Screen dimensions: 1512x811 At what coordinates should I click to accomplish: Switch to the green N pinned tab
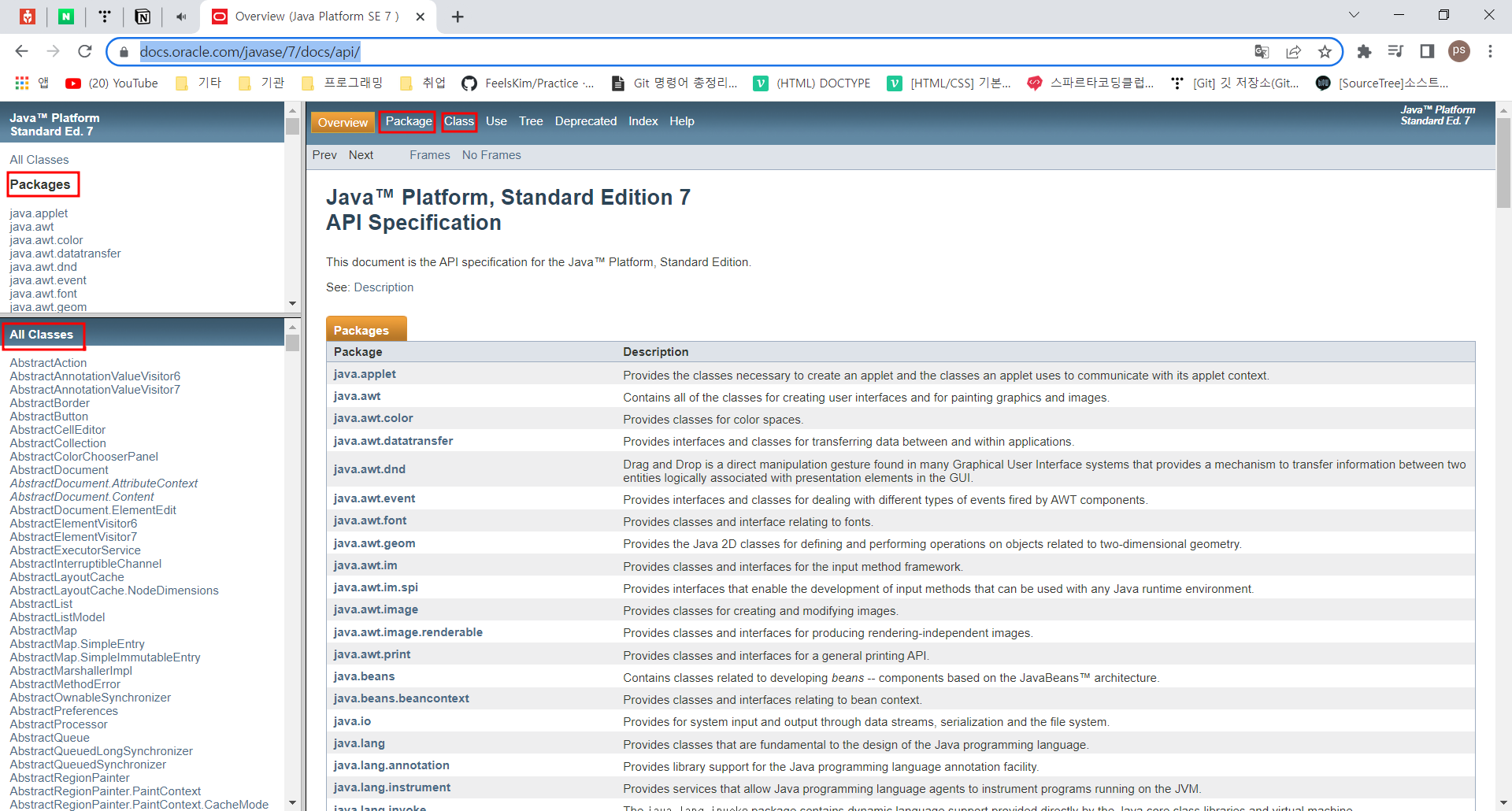click(66, 17)
